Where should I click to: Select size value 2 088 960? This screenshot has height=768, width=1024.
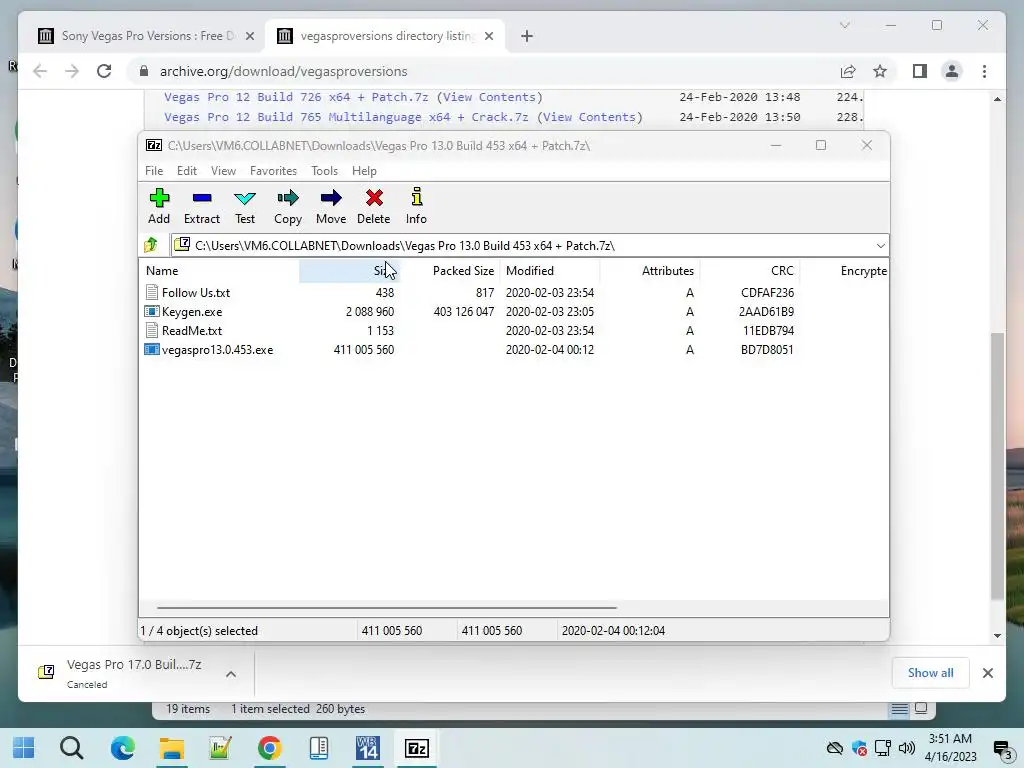tap(370, 312)
